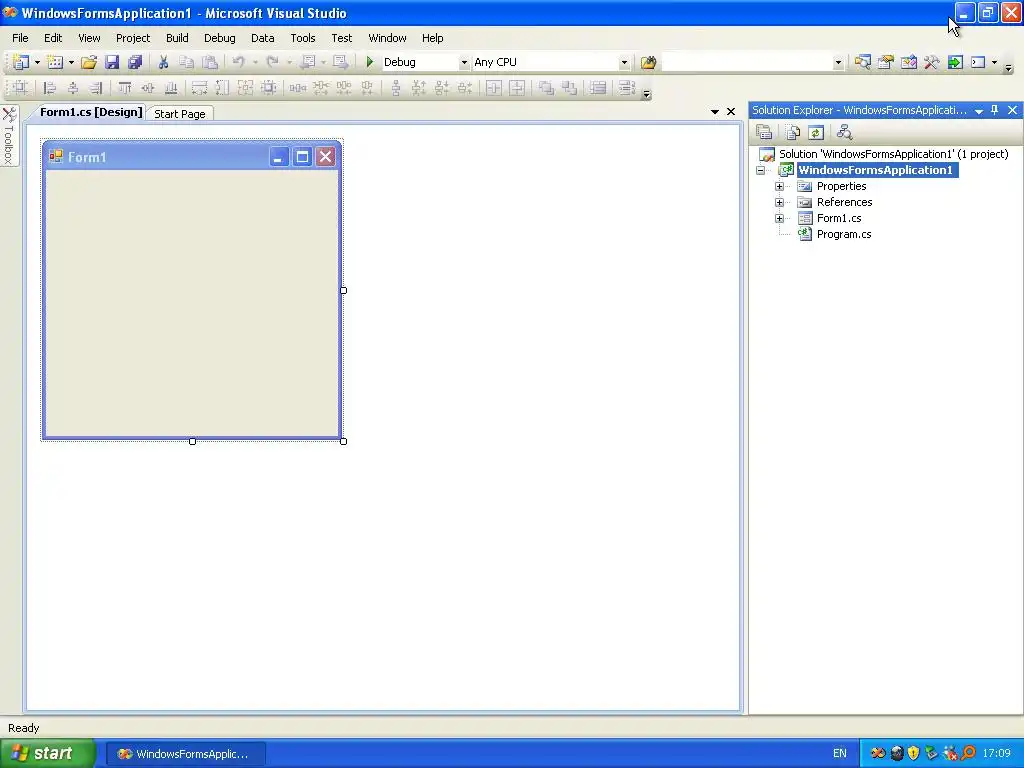The height and width of the screenshot is (768, 1024).
Task: Open Add New Item dropdown arrow
Action: point(71,62)
